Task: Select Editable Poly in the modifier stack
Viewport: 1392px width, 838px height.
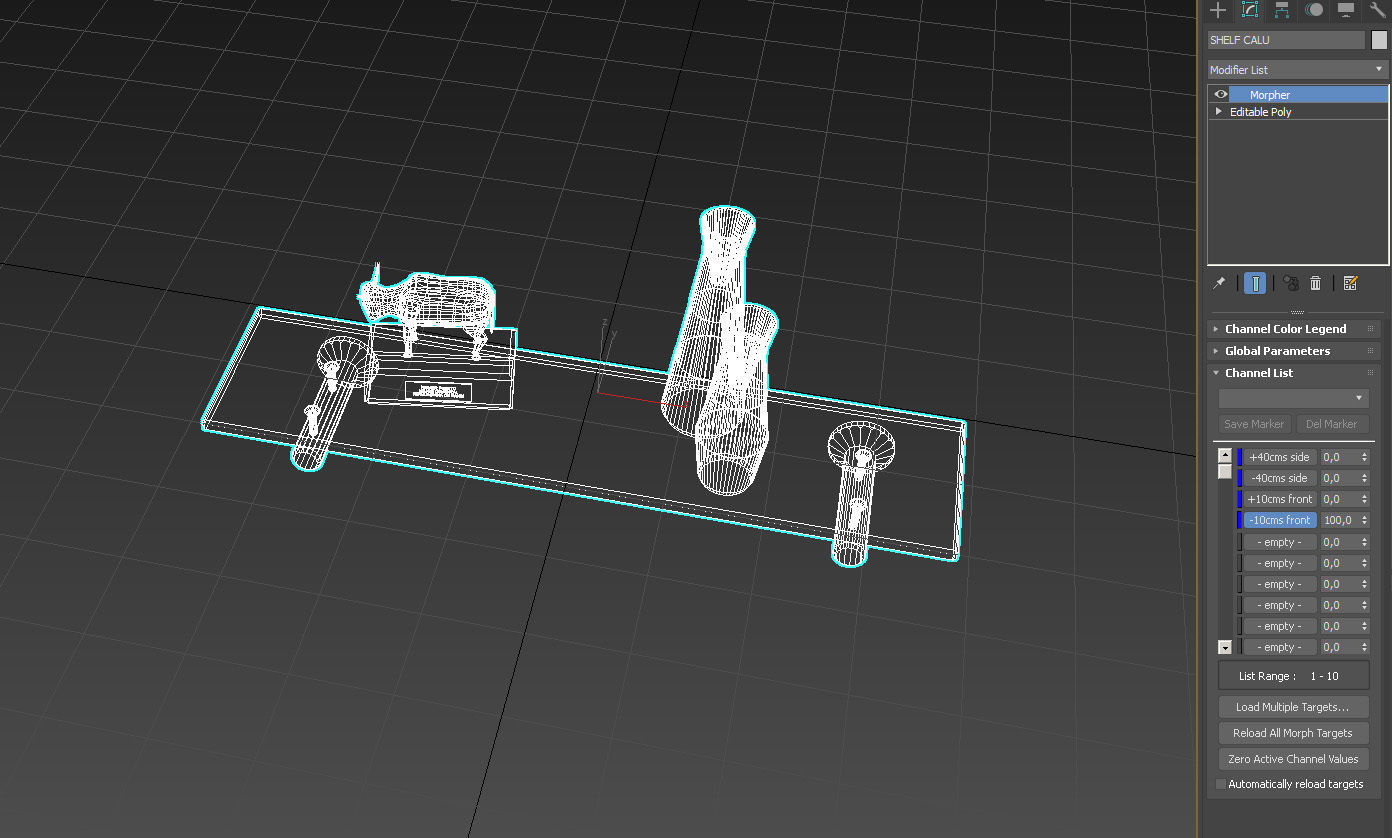Action: tap(1260, 112)
